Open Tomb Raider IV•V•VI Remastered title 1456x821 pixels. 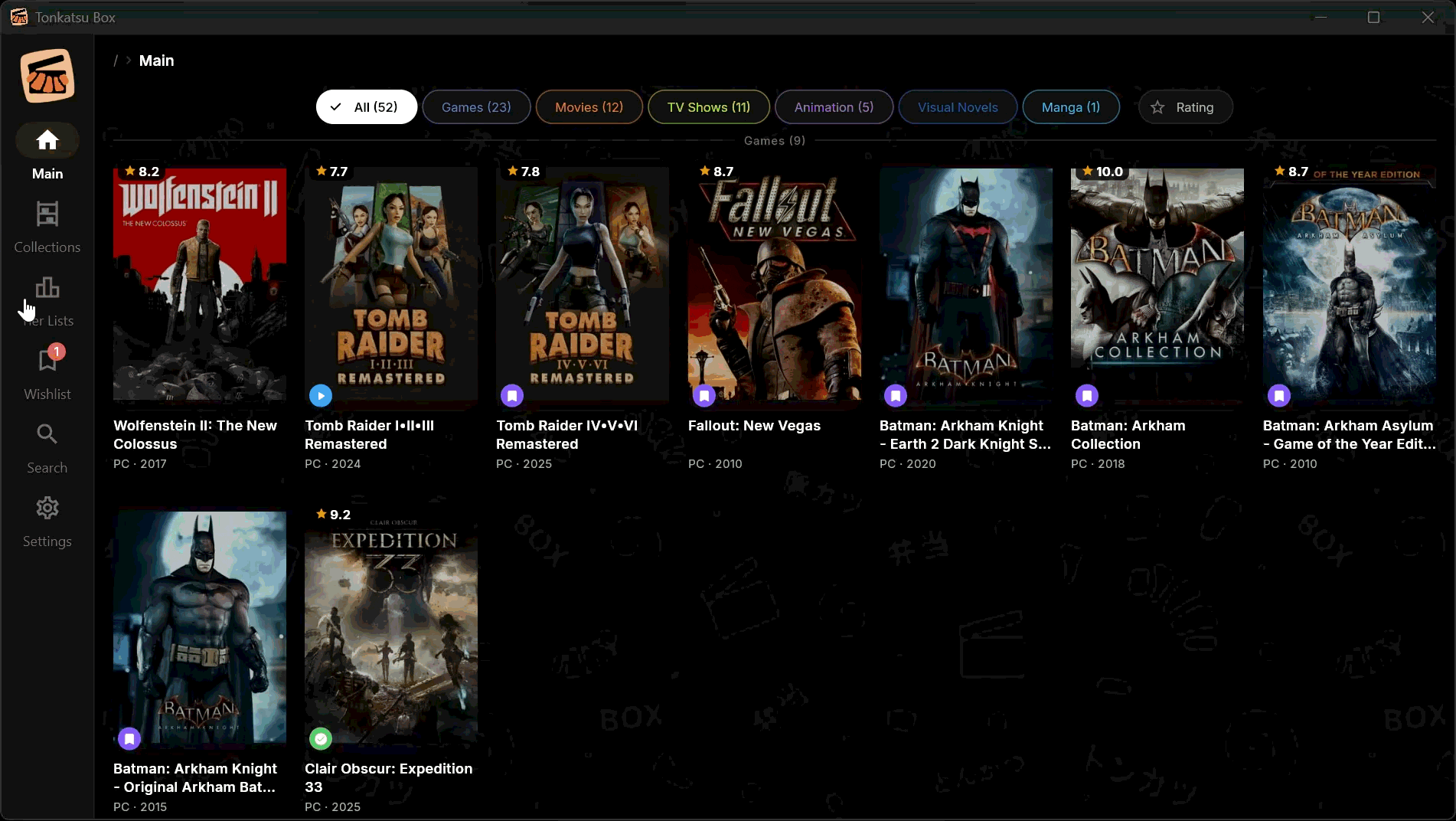click(x=566, y=435)
